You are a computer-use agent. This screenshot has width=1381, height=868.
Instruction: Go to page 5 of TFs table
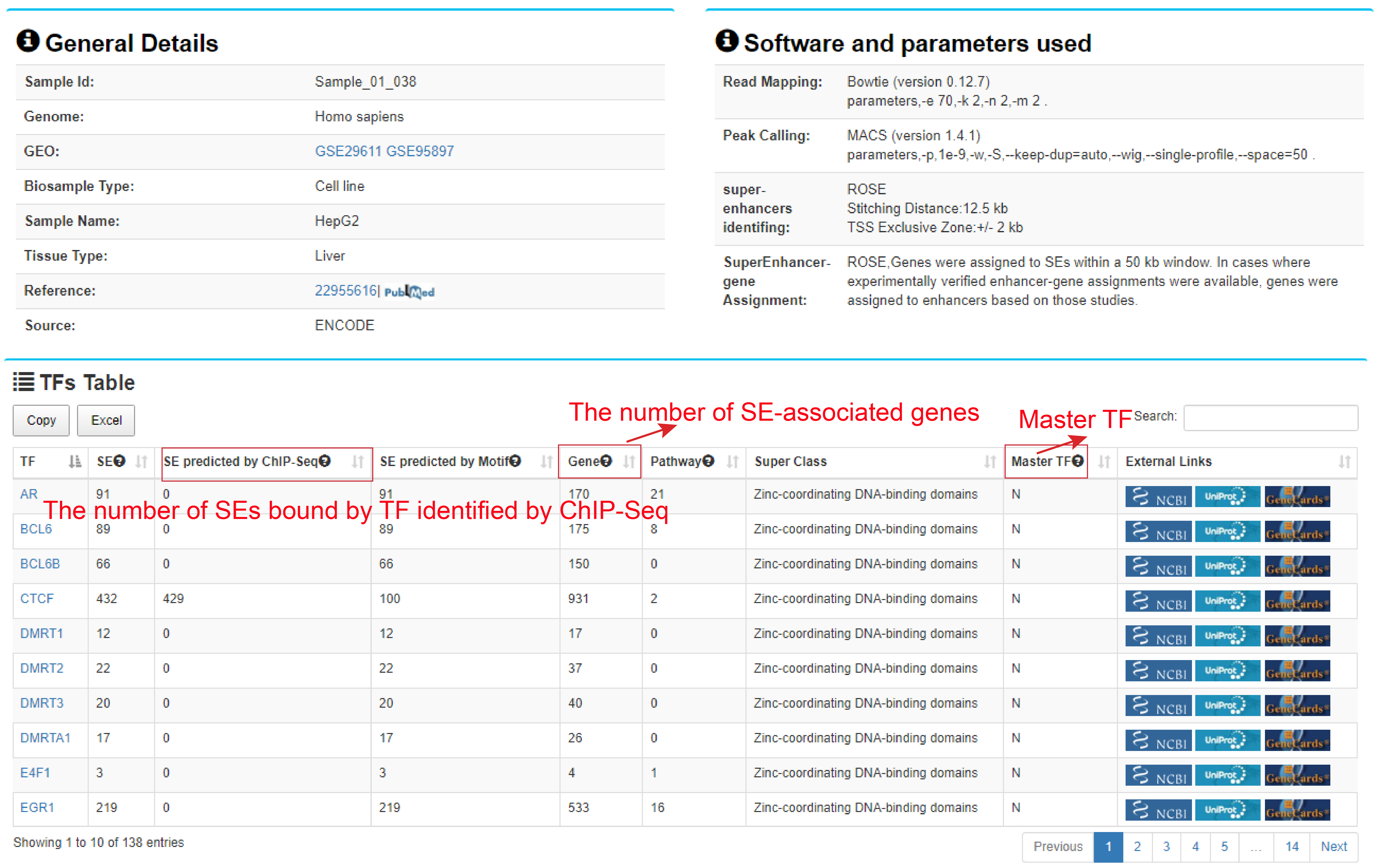(1224, 847)
